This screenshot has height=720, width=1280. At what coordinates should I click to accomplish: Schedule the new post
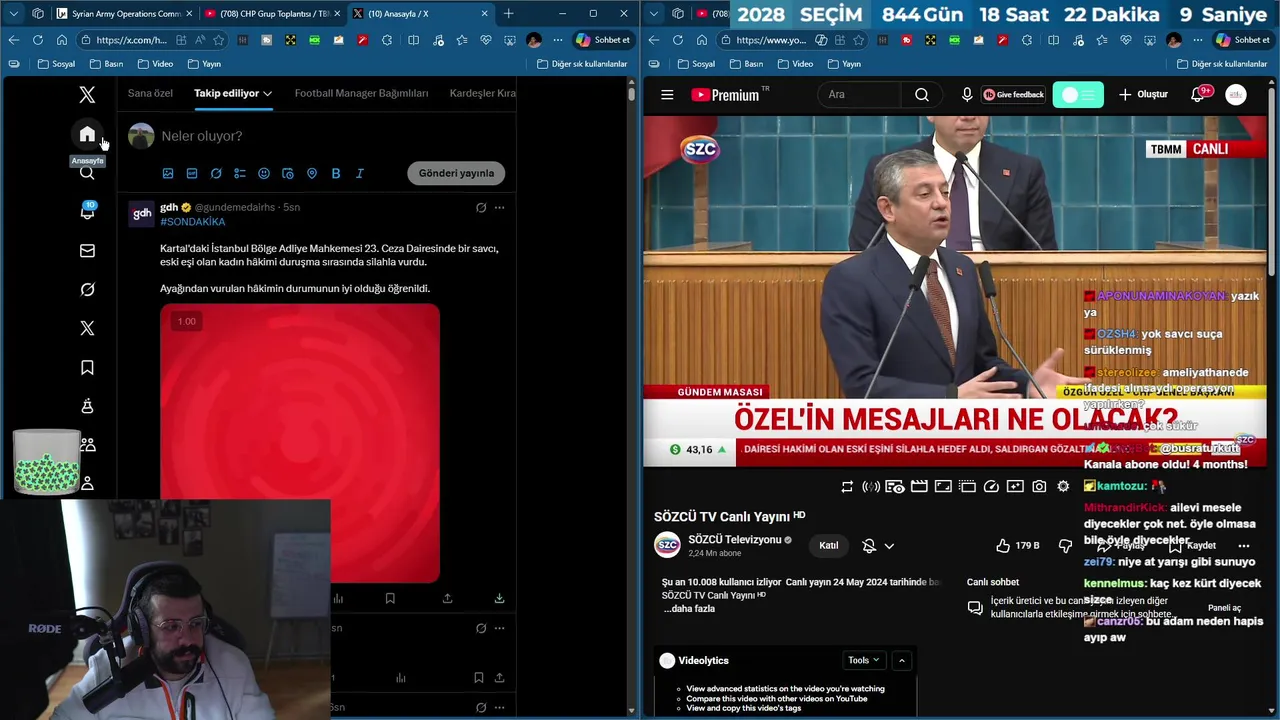[x=288, y=173]
